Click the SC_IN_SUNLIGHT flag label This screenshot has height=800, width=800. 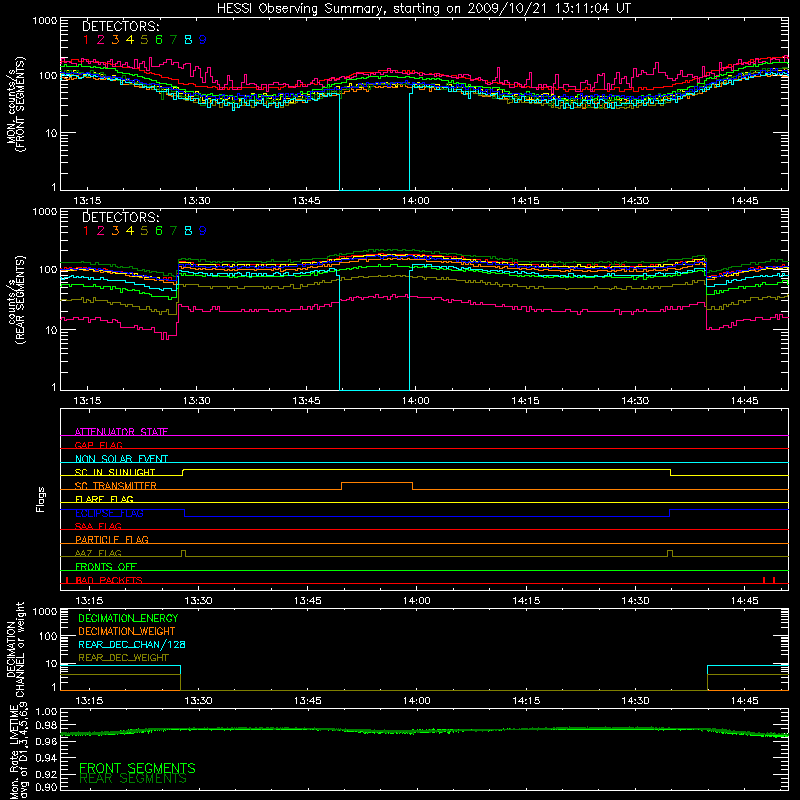(x=115, y=472)
